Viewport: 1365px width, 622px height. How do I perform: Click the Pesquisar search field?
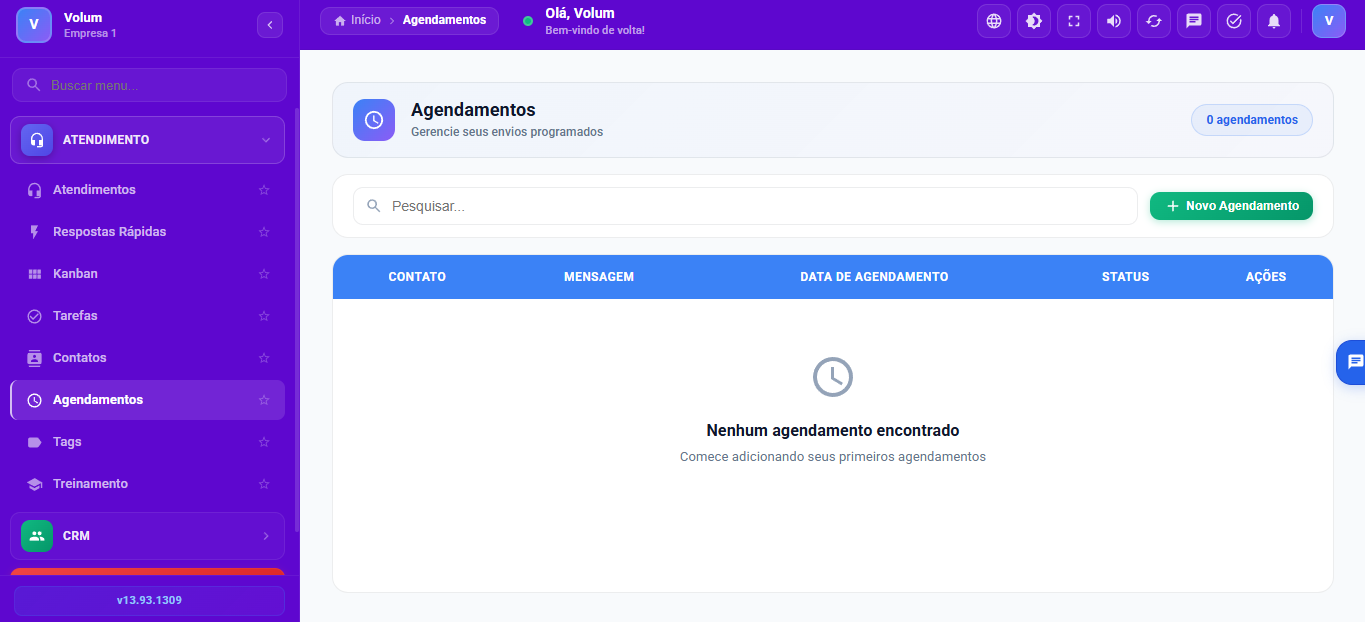coord(745,206)
